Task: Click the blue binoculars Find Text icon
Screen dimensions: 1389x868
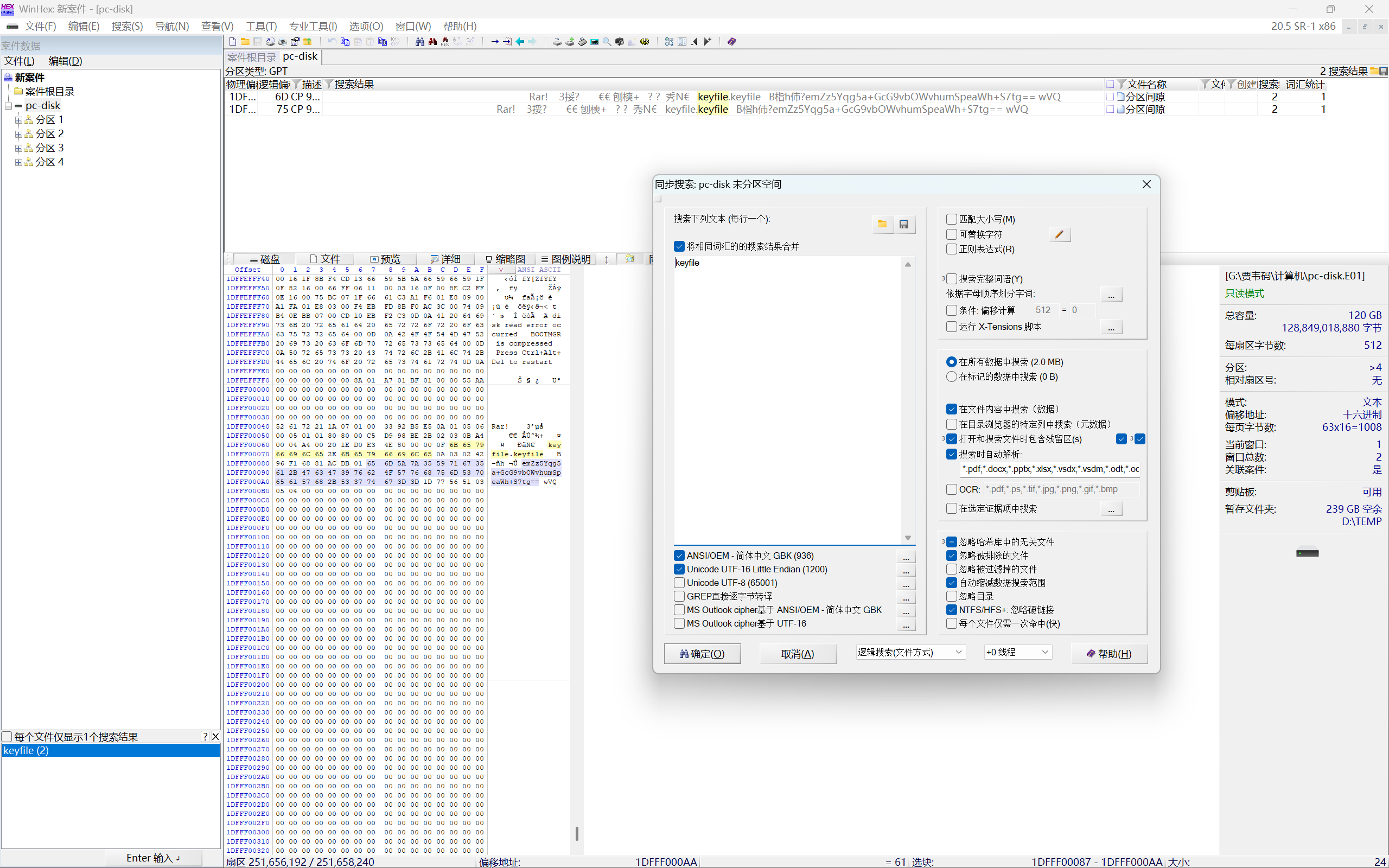Action: [x=420, y=41]
